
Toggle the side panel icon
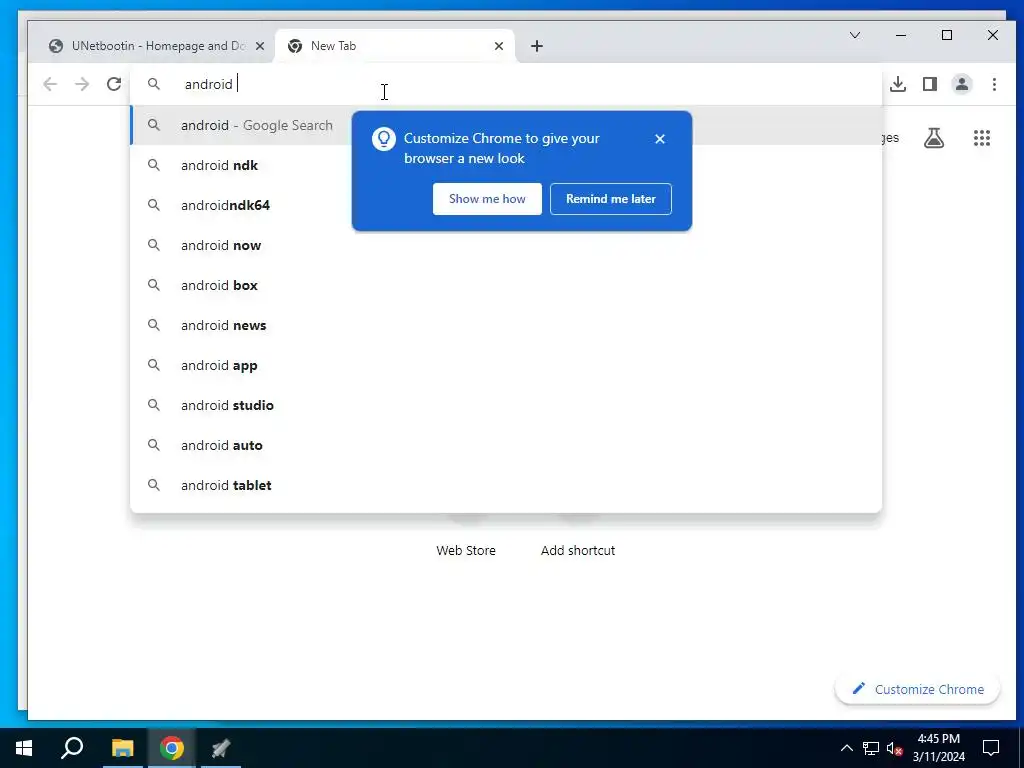point(930,84)
